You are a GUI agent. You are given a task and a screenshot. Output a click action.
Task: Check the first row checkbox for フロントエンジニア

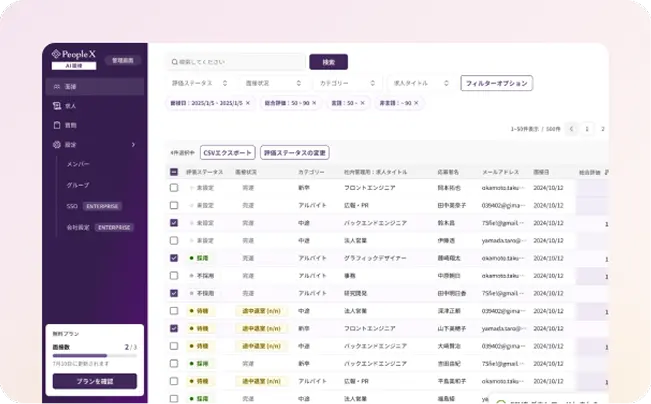[x=174, y=188]
